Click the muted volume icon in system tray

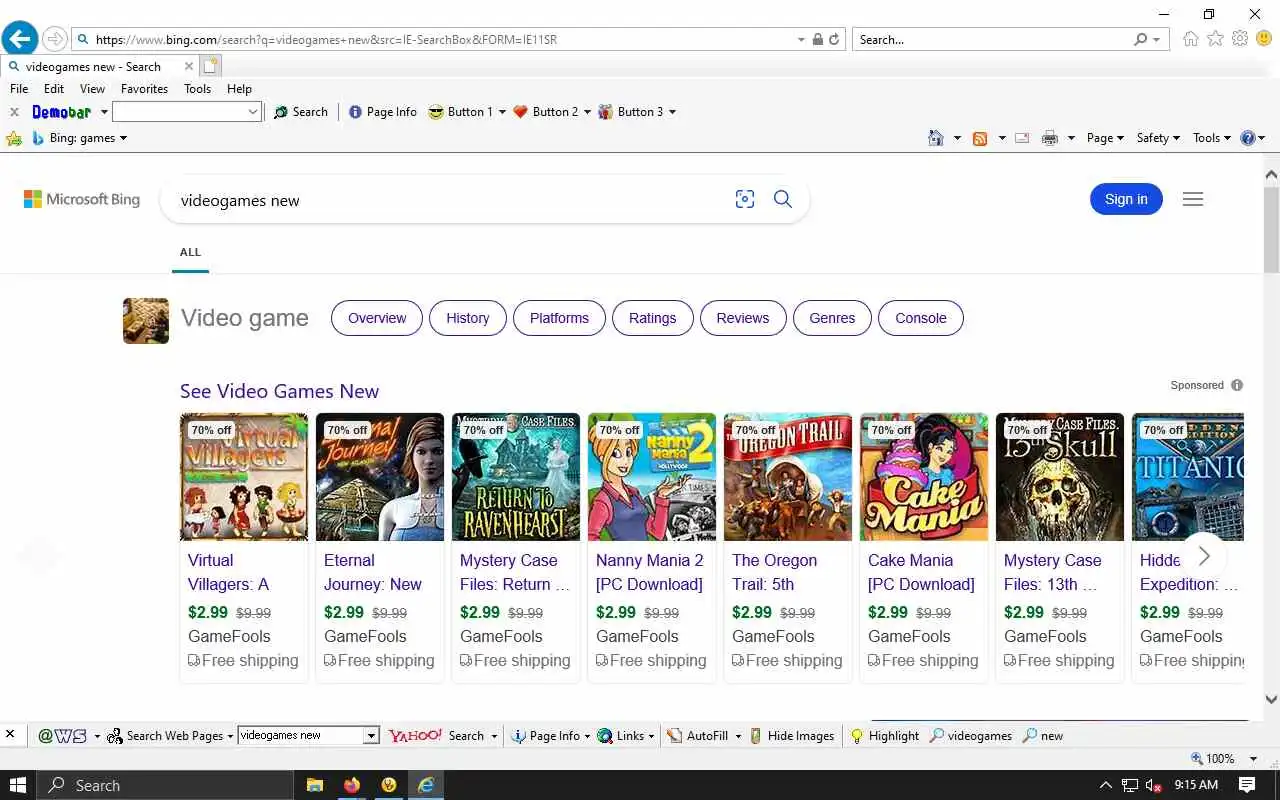(x=1153, y=785)
